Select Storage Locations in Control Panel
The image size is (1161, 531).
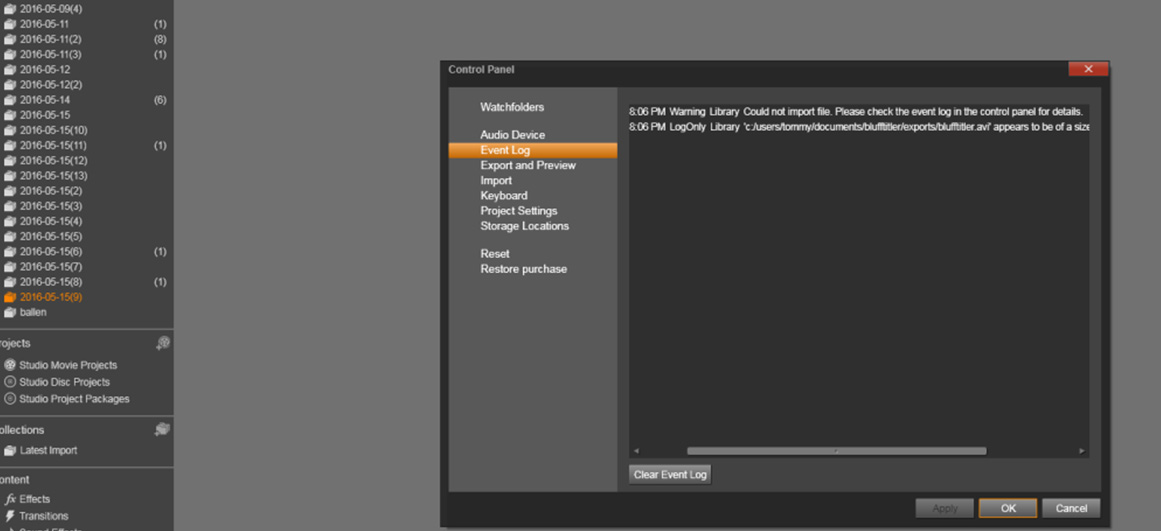pos(524,226)
